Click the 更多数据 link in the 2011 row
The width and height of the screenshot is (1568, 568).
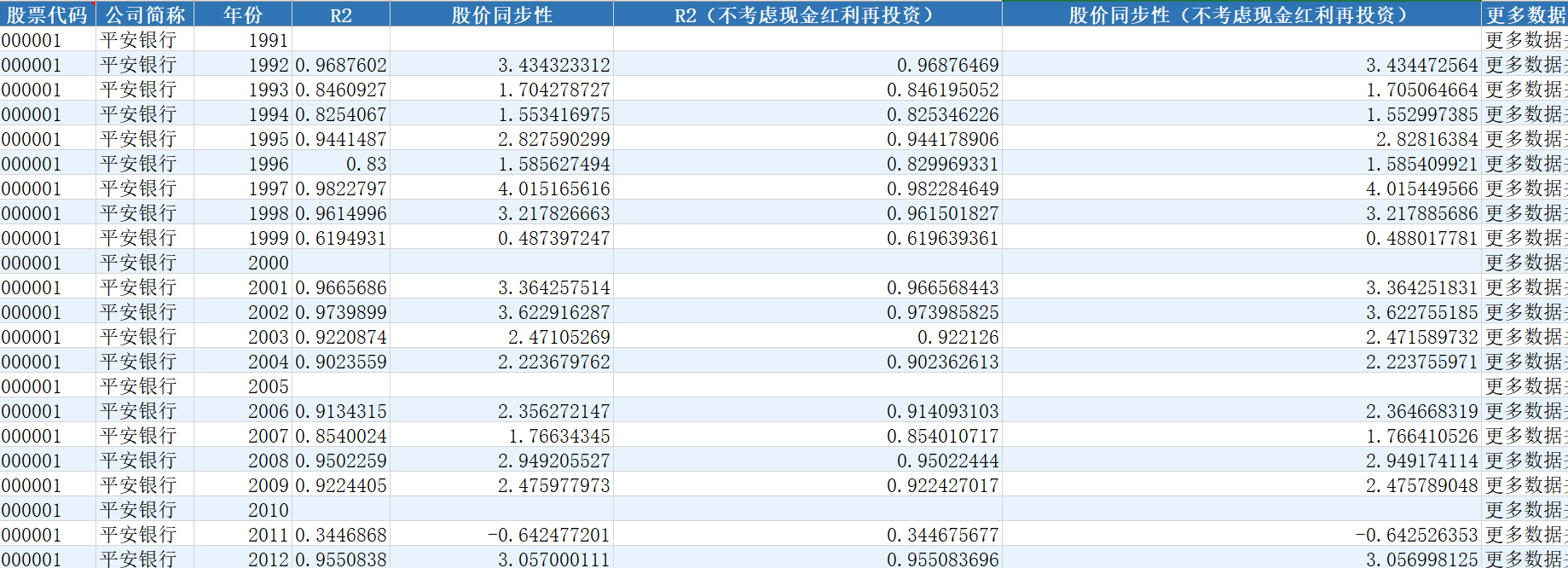pyautogui.click(x=1525, y=535)
